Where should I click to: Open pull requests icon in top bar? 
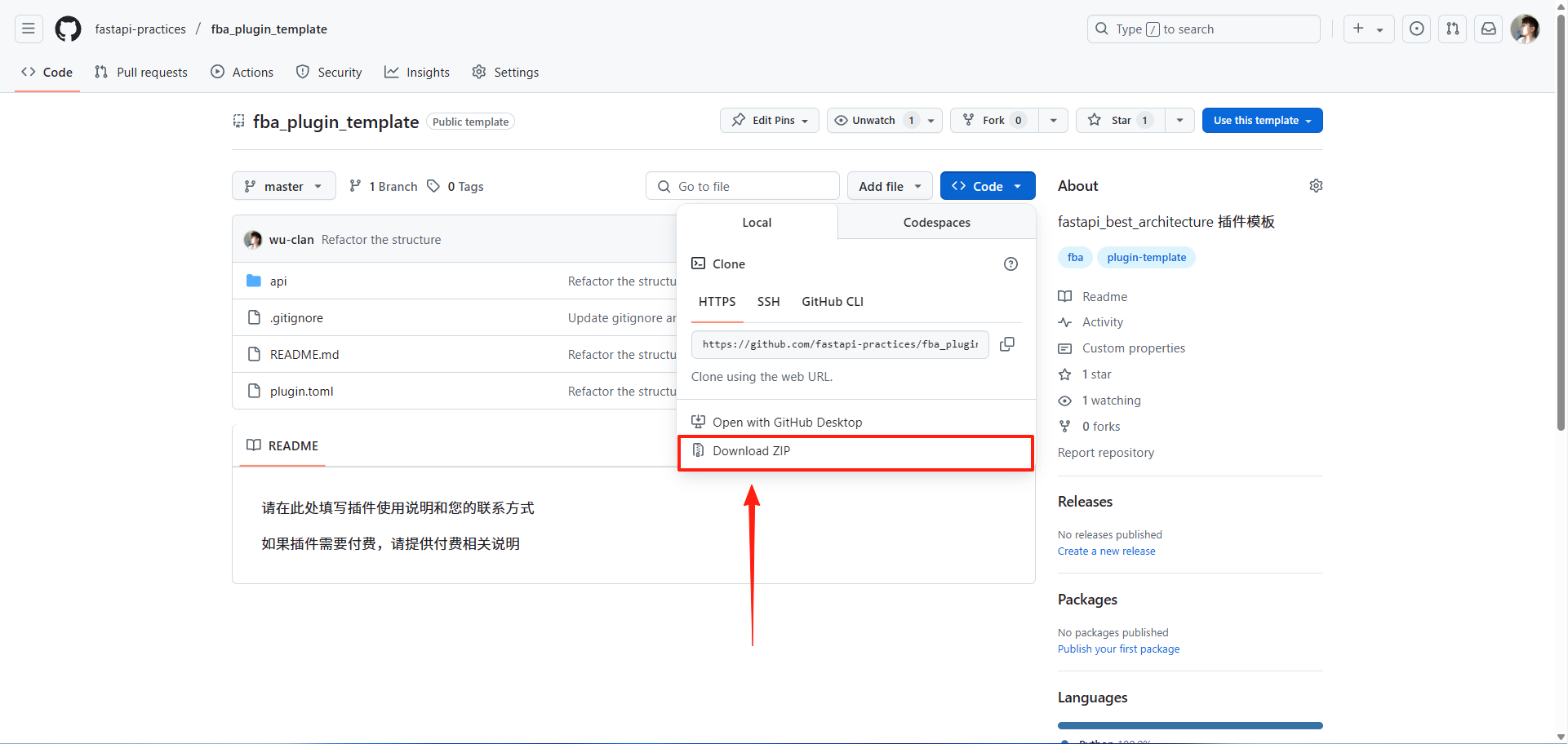click(1452, 29)
